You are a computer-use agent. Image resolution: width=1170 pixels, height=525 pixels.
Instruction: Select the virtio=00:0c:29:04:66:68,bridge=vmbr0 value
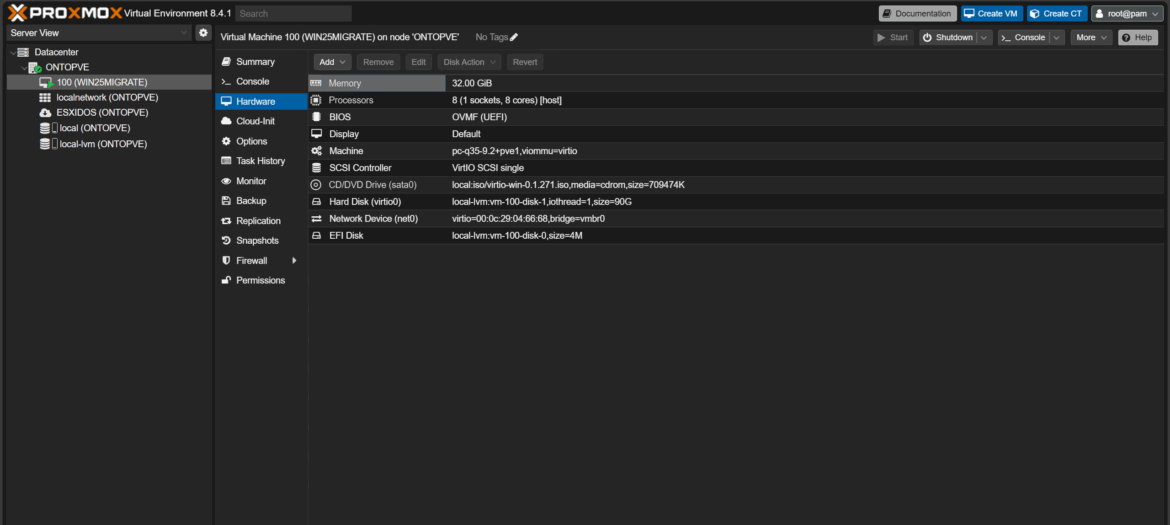528,219
